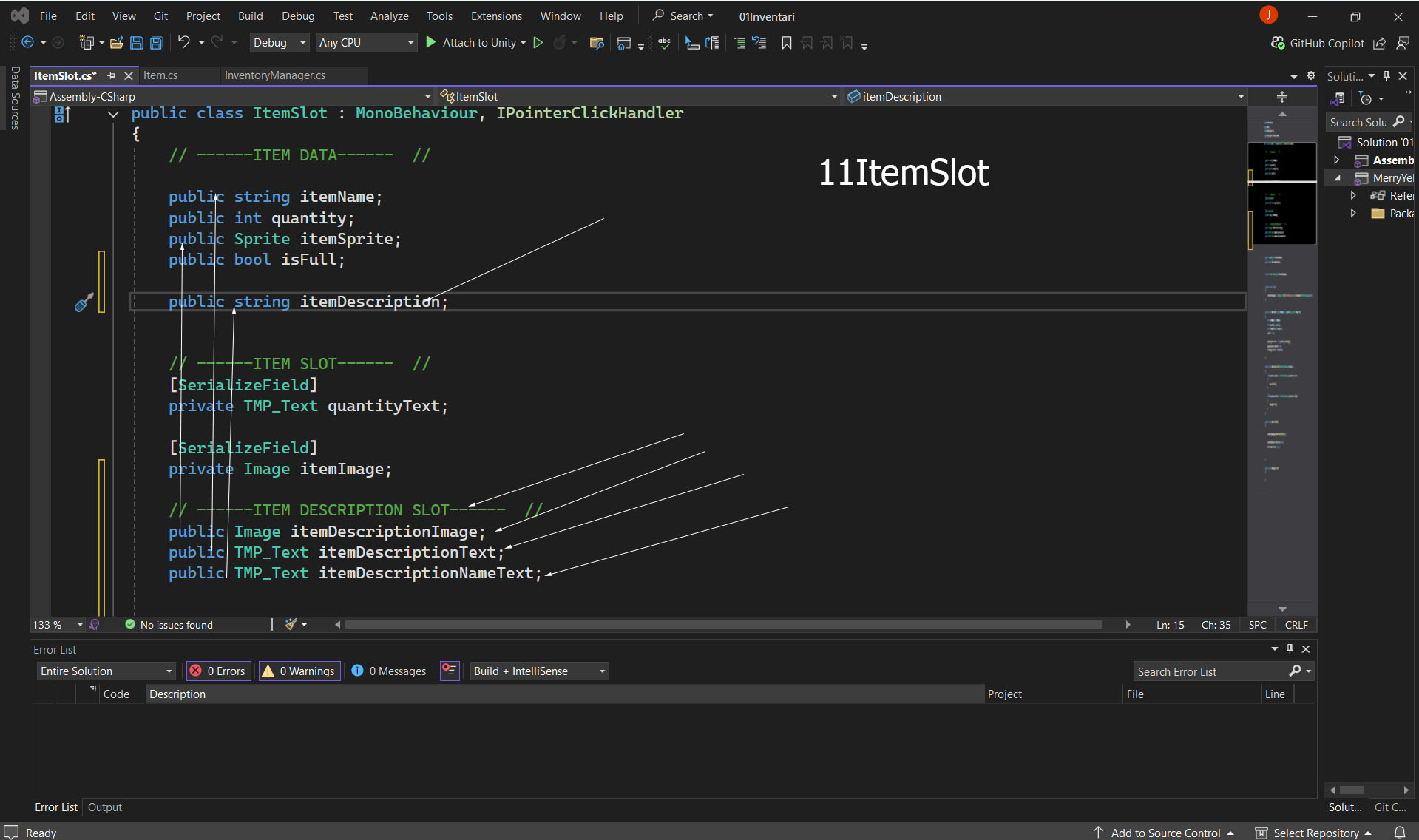Image resolution: width=1419 pixels, height=840 pixels.
Task: Click the Open File folder icon
Action: point(116,43)
